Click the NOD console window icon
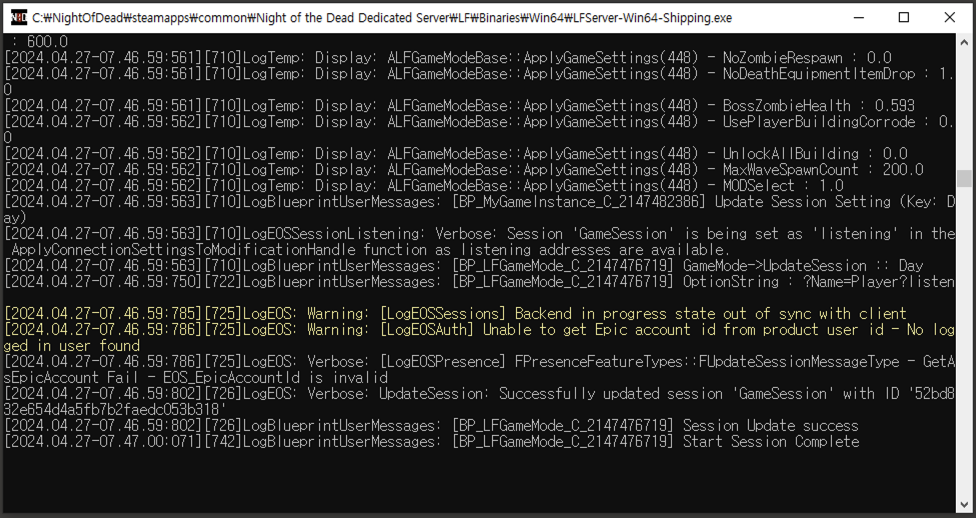976x518 pixels. click(19, 17)
